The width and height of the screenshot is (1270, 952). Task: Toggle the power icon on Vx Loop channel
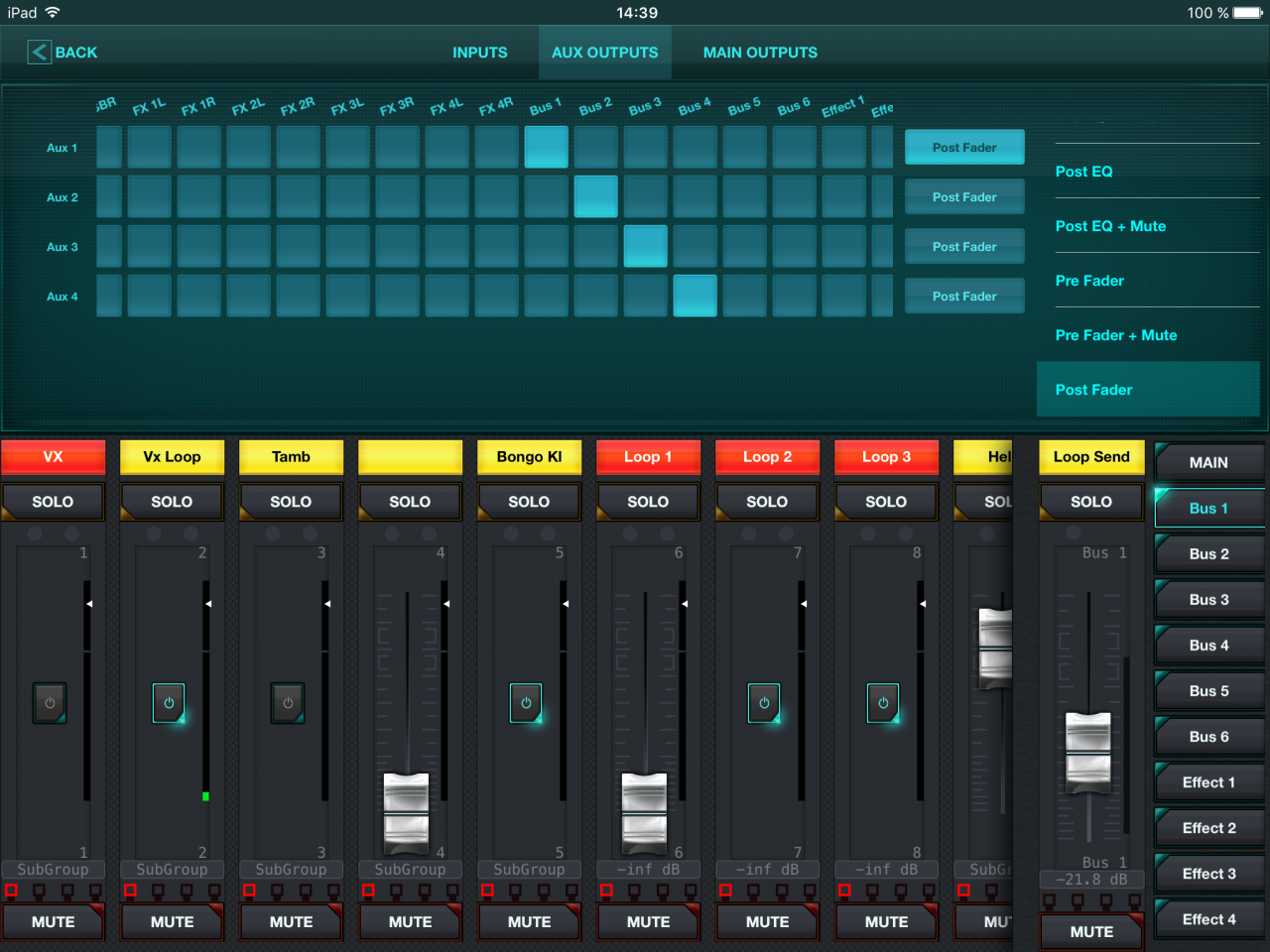(x=169, y=703)
